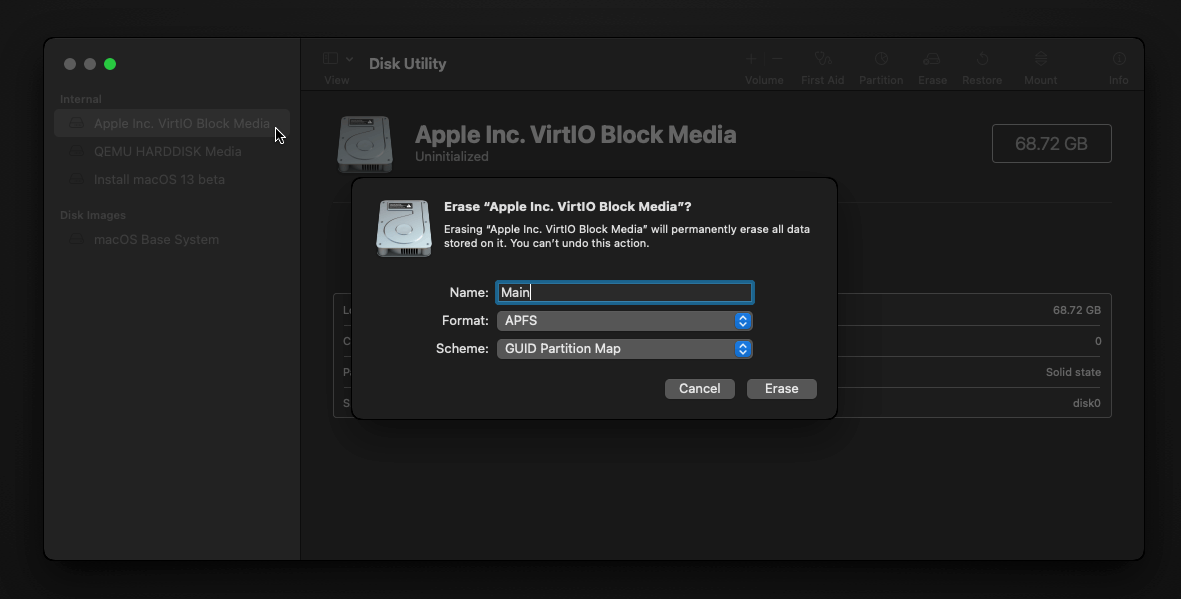Open the Format dropdown showing APFS
Image resolution: width=1181 pixels, height=599 pixels.
pyautogui.click(x=624, y=321)
